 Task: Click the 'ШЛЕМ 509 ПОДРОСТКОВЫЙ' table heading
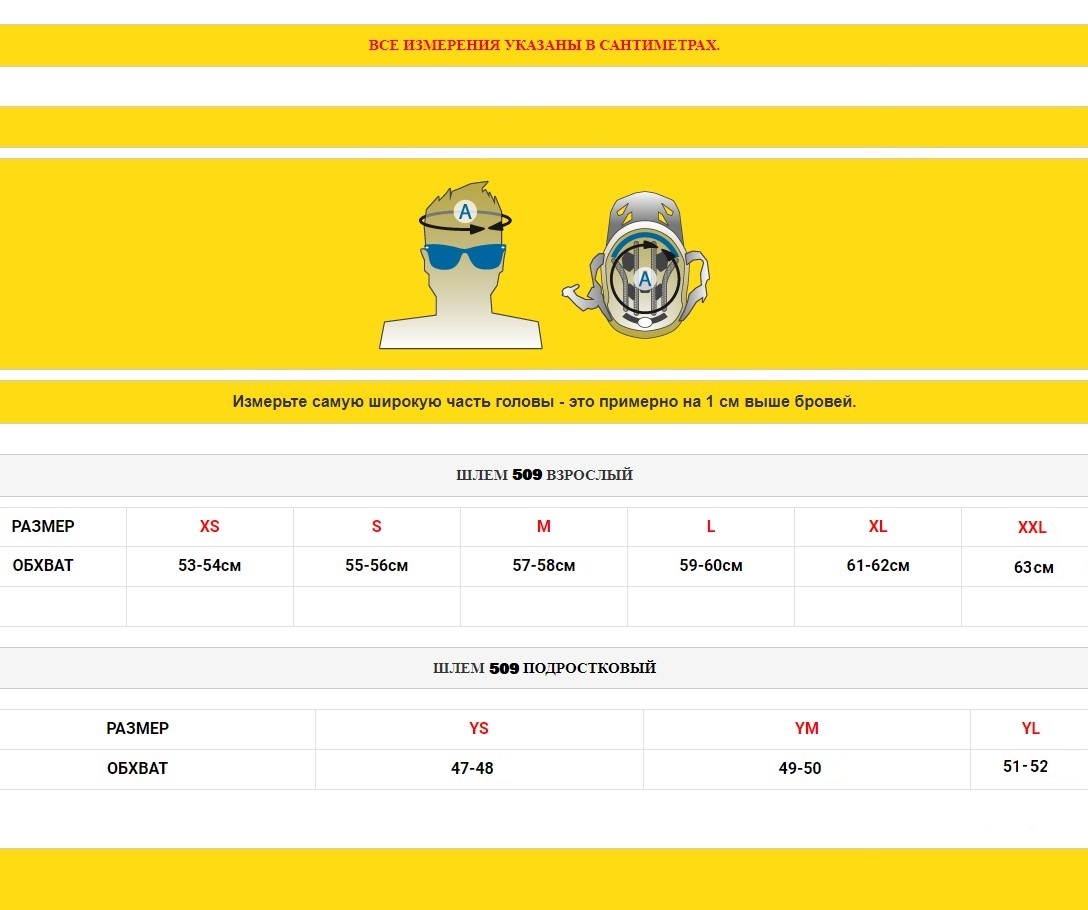tap(544, 668)
